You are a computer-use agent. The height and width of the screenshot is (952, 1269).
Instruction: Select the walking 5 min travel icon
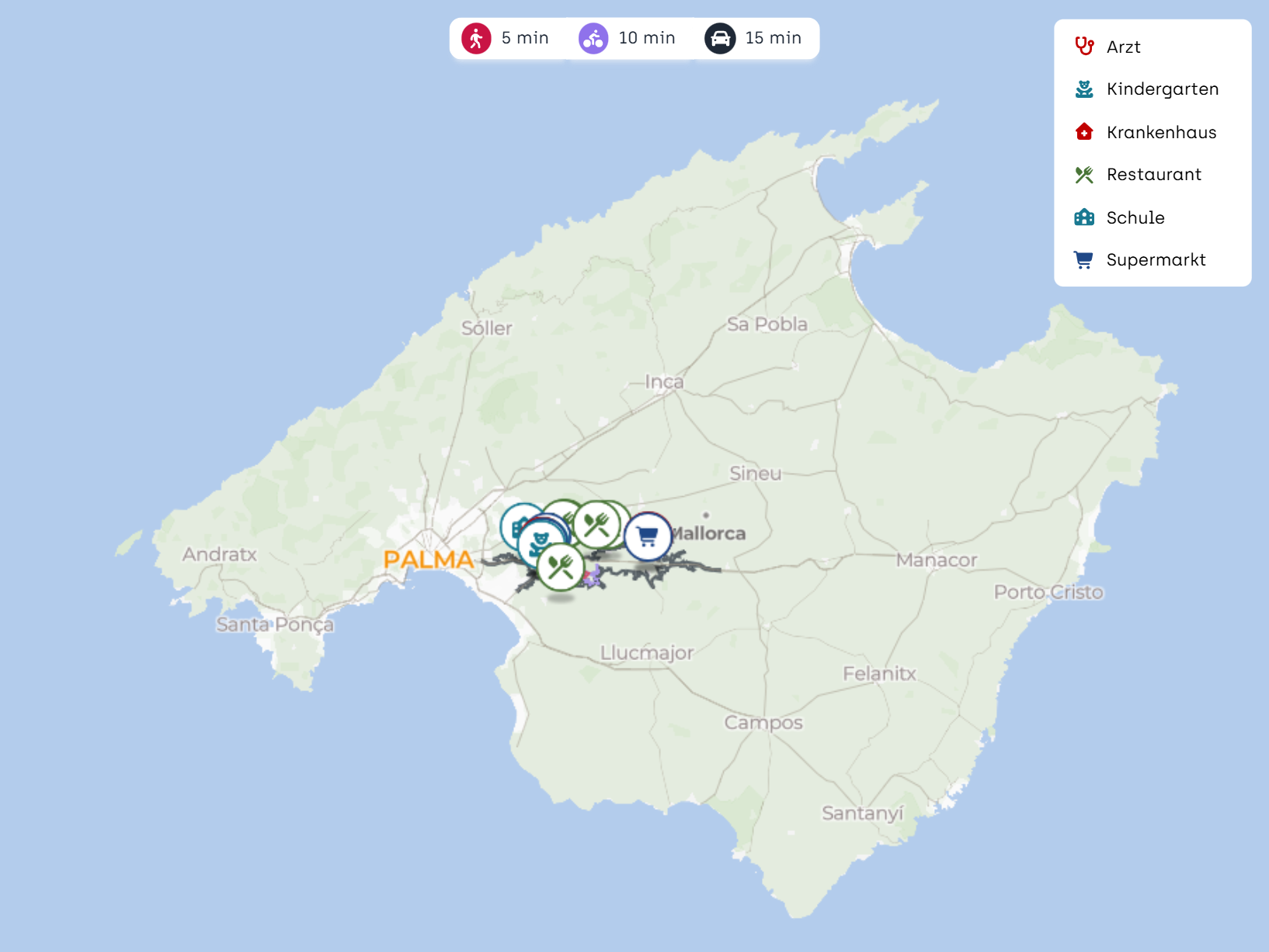pos(476,38)
